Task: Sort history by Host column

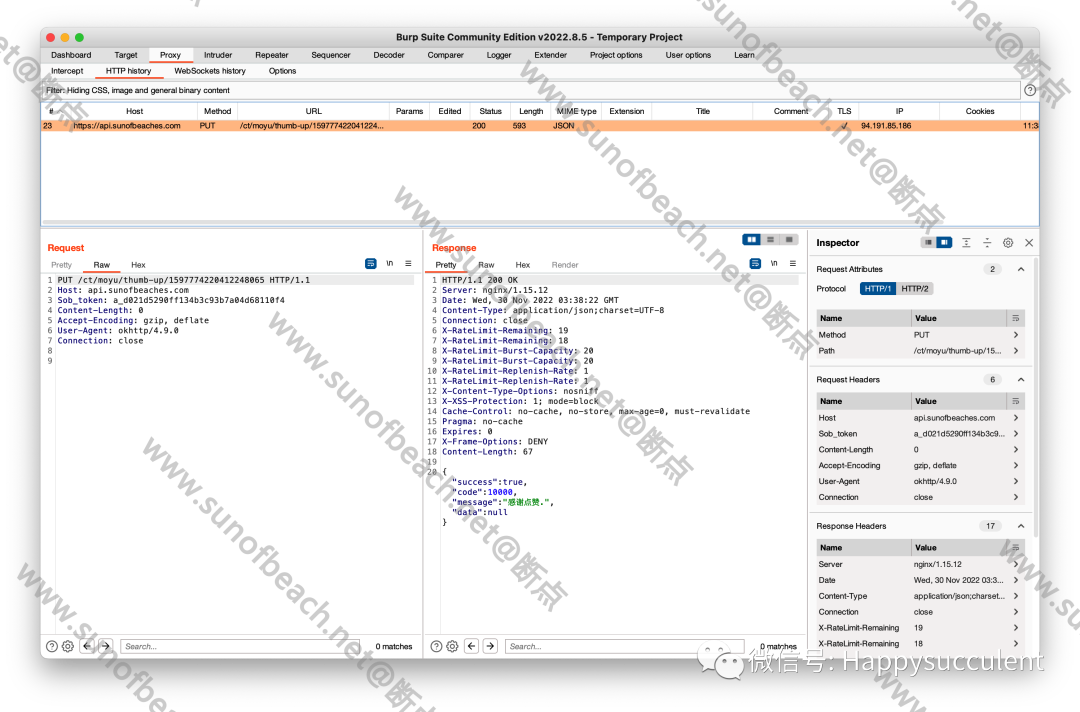Action: click(134, 111)
